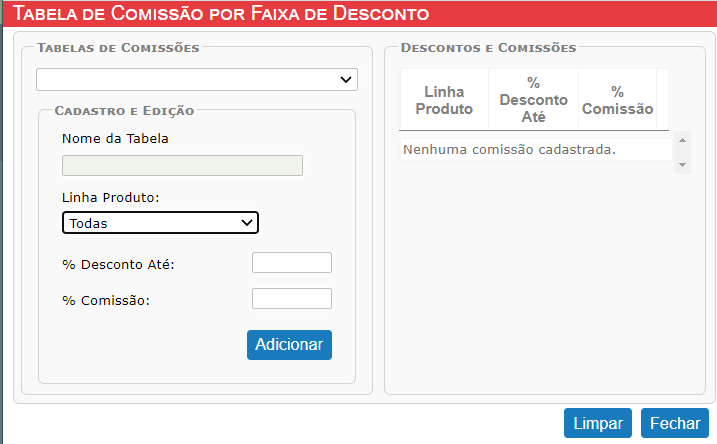Click the Adicionar button
Viewport: 717px width, 444px height.
[289, 345]
